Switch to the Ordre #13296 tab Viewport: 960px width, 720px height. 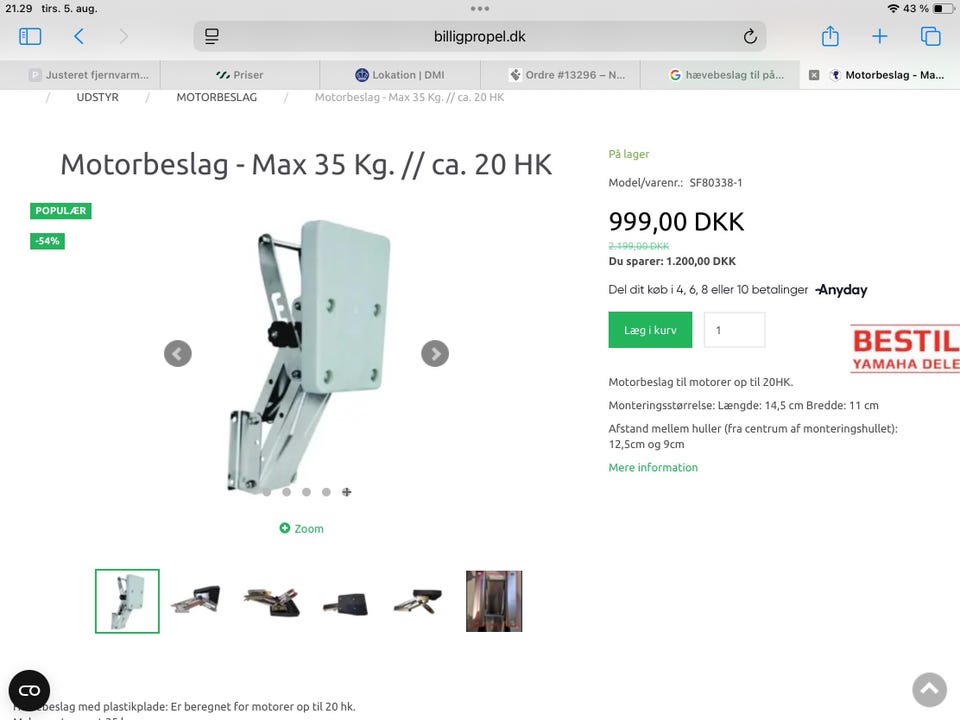click(x=567, y=75)
